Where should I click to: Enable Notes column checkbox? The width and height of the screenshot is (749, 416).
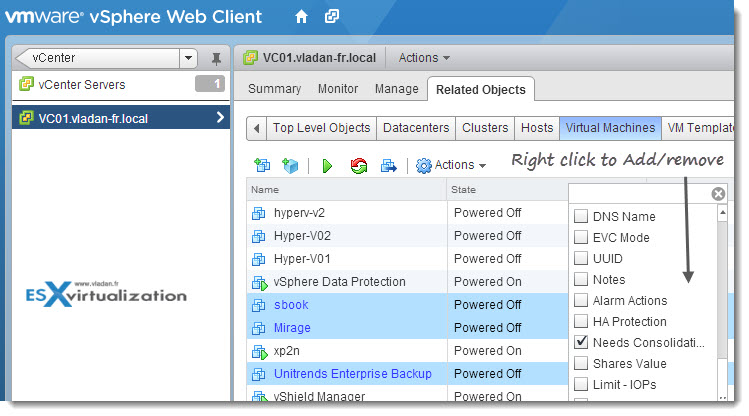(581, 279)
